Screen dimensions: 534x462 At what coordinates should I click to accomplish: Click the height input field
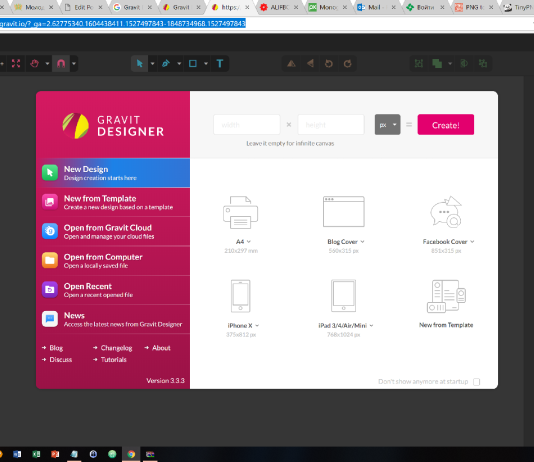pyautogui.click(x=331, y=125)
